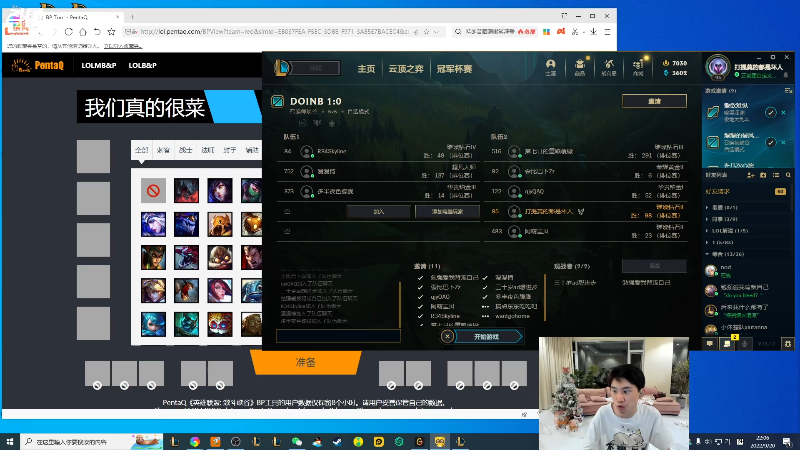Open the collection icon with notification dot
800x450 pixels.
(580, 67)
